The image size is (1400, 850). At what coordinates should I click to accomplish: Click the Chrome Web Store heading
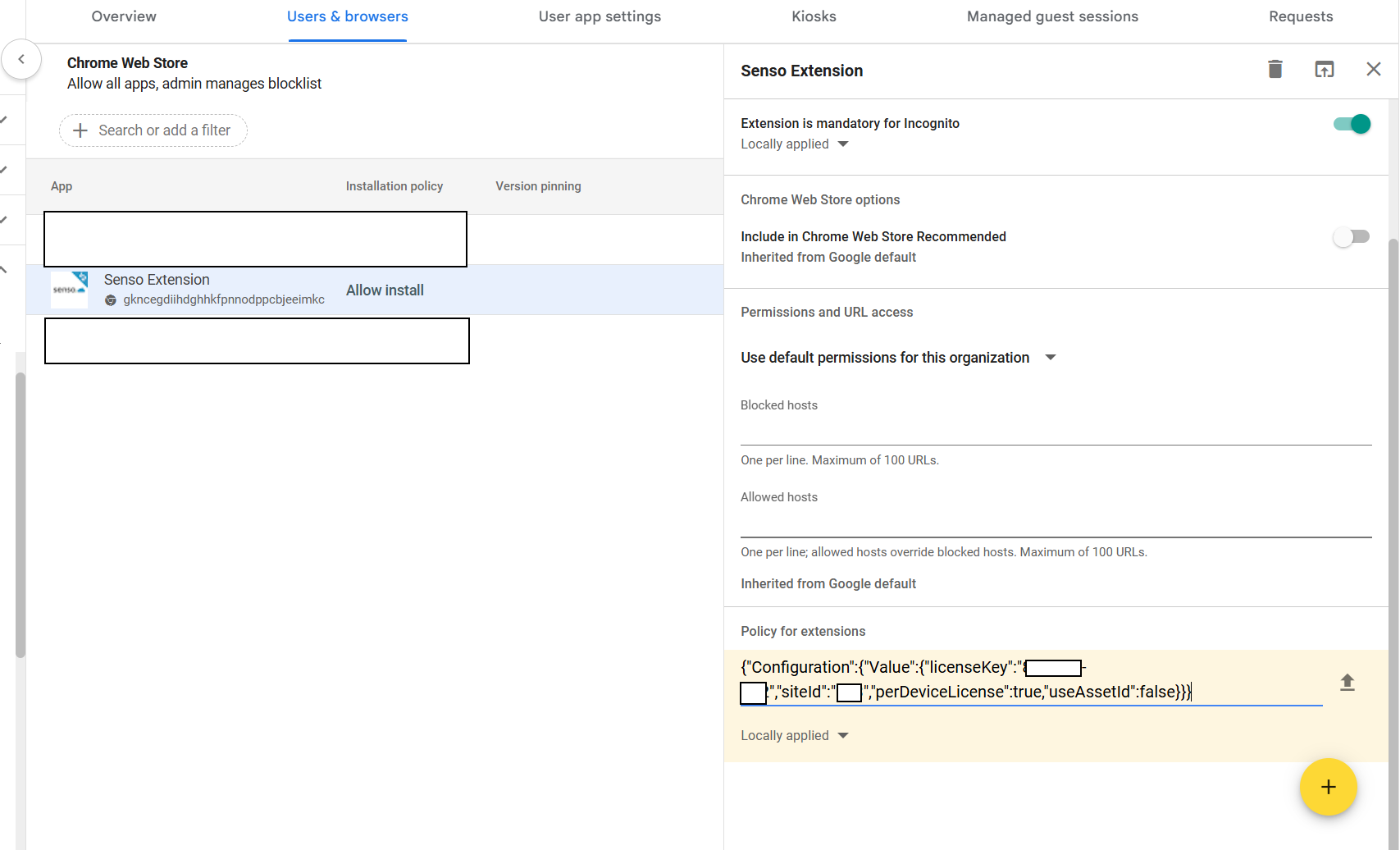pyautogui.click(x=127, y=63)
